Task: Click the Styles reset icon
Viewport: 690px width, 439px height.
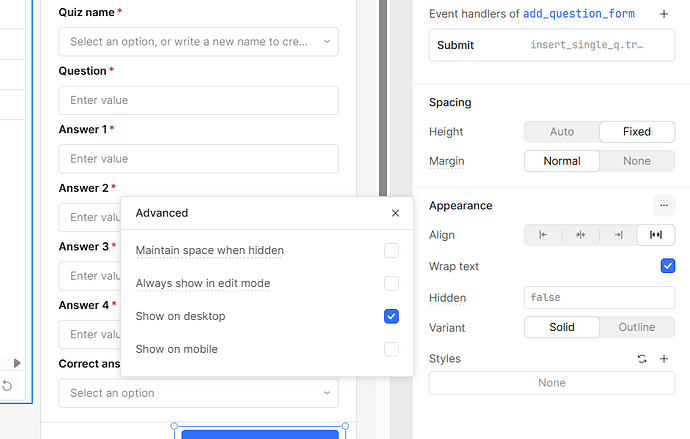Action: click(x=642, y=359)
